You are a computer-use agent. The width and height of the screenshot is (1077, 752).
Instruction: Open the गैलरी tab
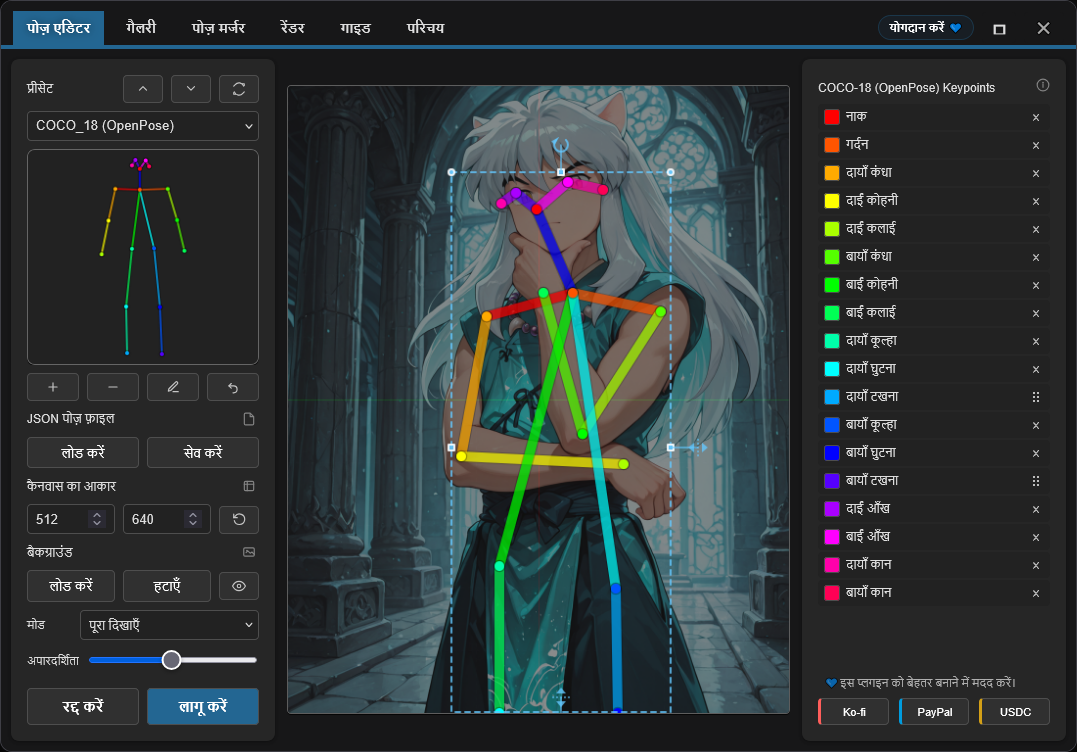point(141,28)
